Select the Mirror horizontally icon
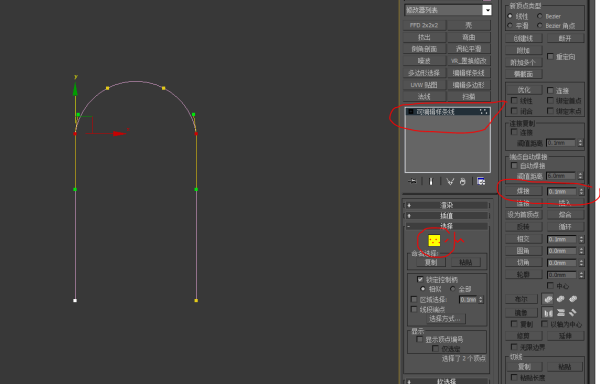Viewport: 600px width, 384px height. (x=548, y=313)
